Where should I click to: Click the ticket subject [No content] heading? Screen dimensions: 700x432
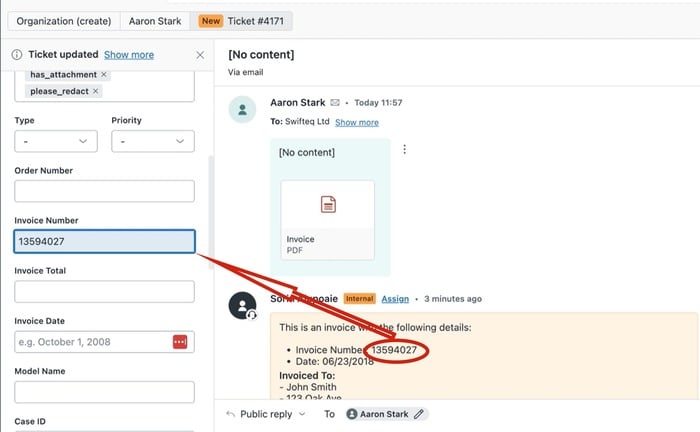(261, 54)
